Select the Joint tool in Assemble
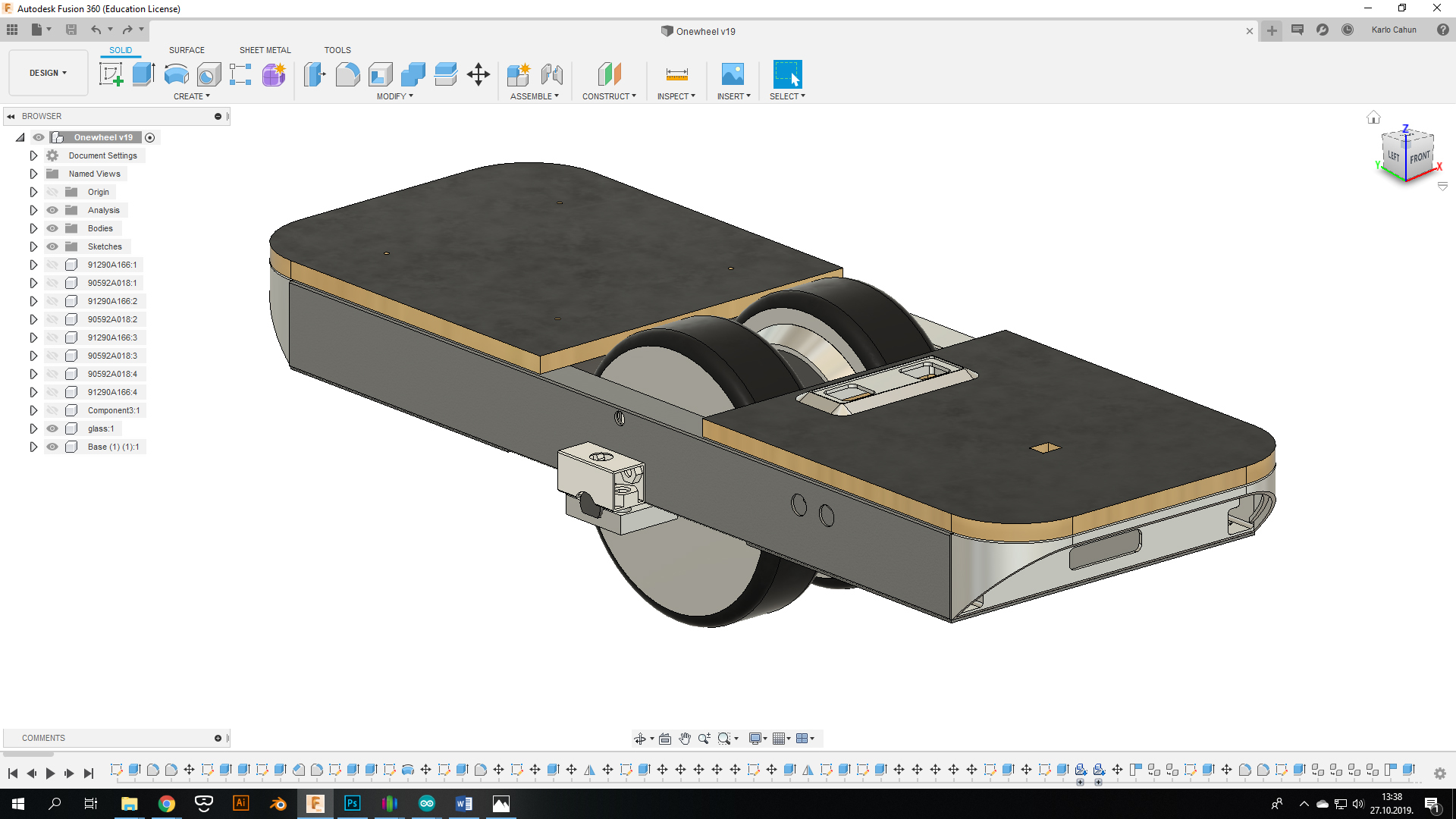Viewport: 1456px width, 819px height. click(550, 74)
